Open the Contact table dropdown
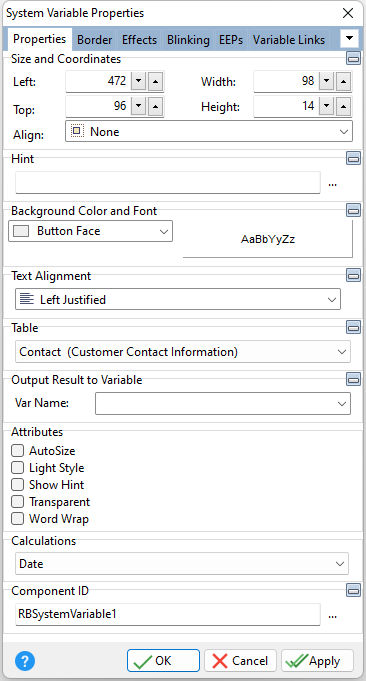The height and width of the screenshot is (681, 366). pyautogui.click(x=183, y=352)
